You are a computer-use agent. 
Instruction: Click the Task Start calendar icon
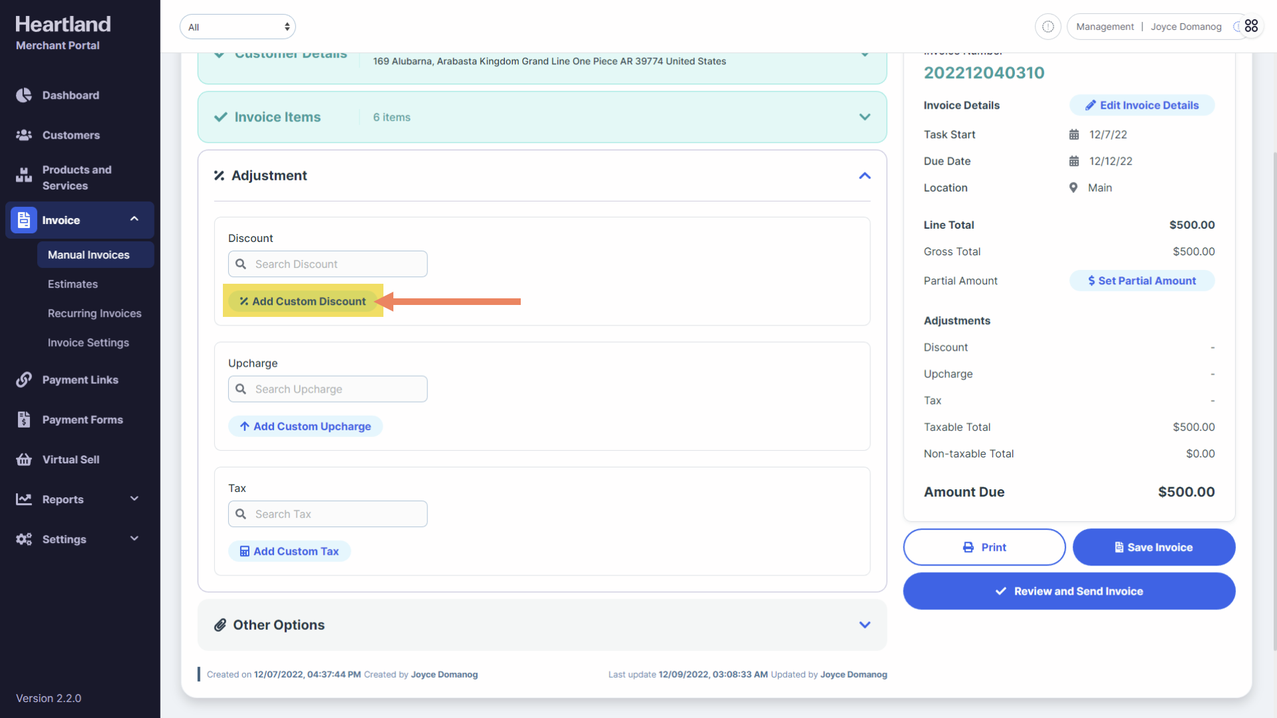(x=1074, y=134)
